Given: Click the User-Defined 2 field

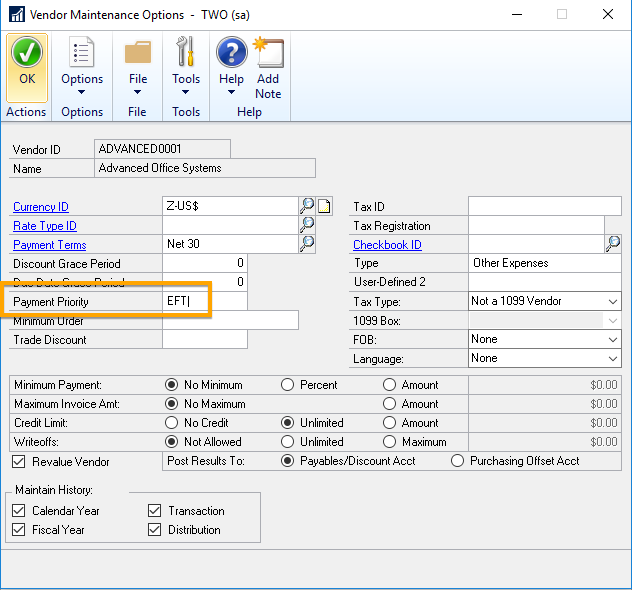Looking at the screenshot, I should tap(545, 282).
